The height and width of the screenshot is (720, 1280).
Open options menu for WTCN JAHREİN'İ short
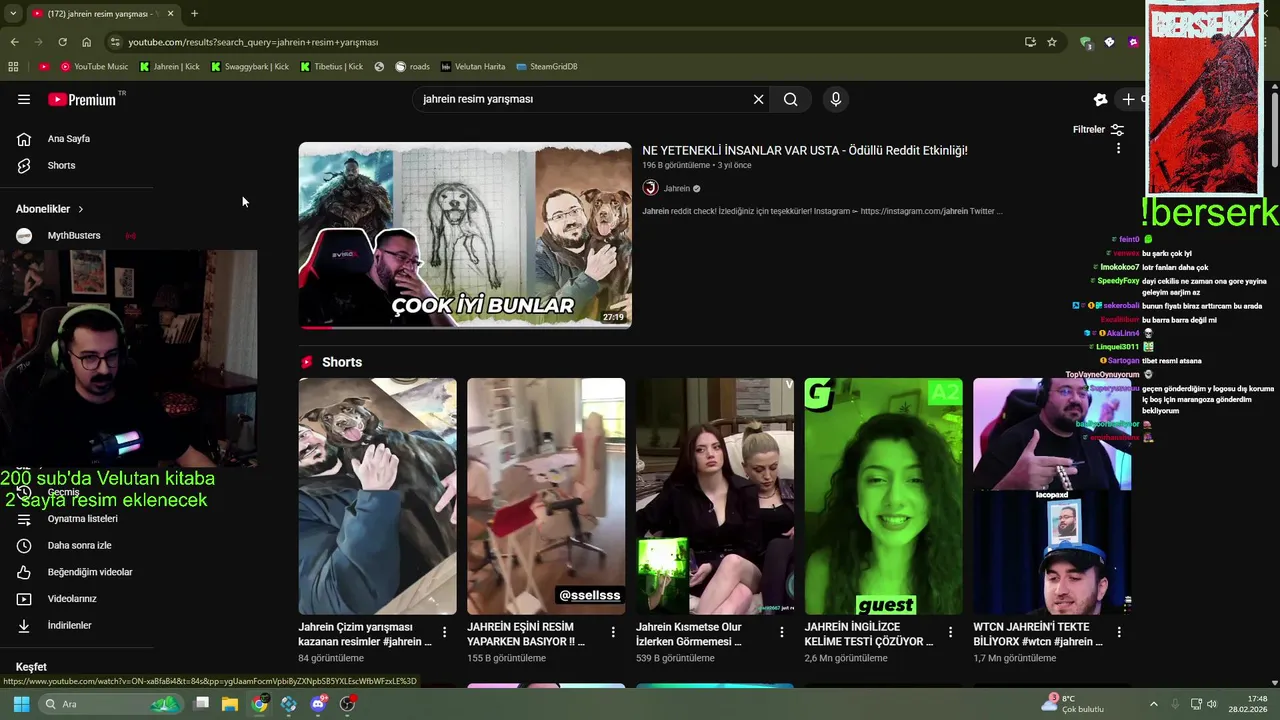coord(1119,632)
